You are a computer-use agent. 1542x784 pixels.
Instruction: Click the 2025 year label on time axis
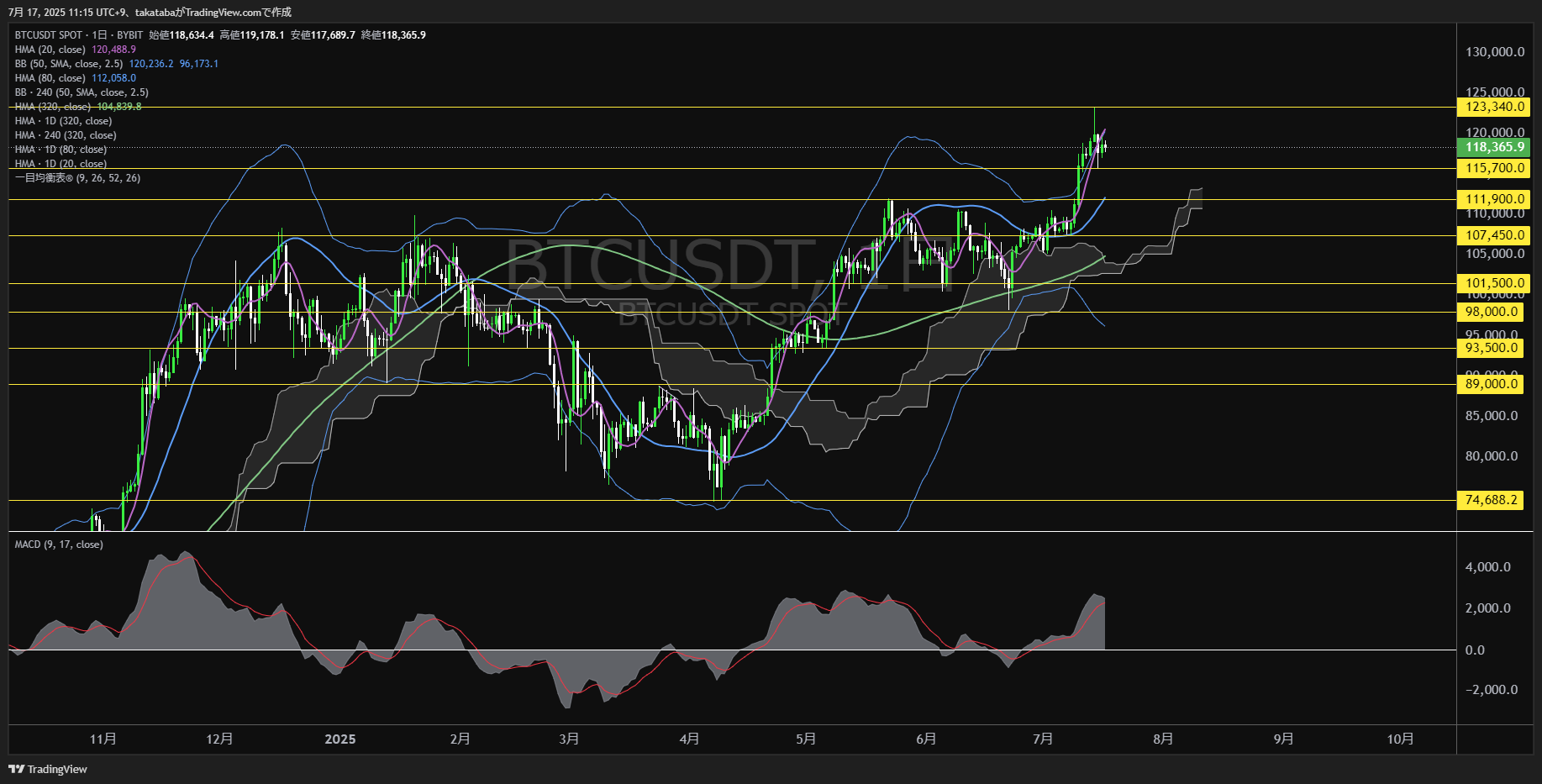pyautogui.click(x=340, y=739)
